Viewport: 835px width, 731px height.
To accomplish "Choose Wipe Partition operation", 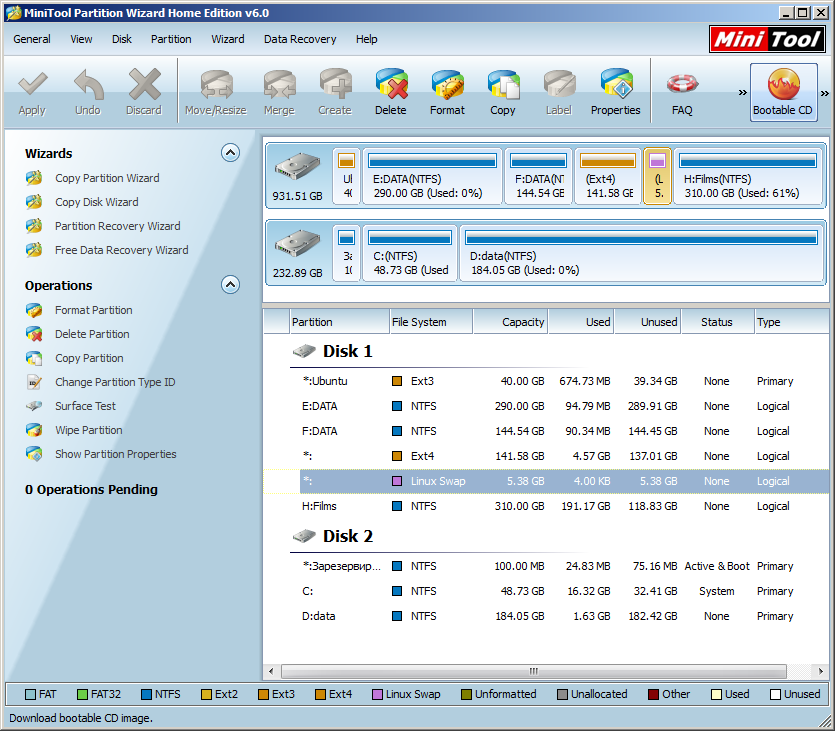I will pyautogui.click(x=89, y=430).
